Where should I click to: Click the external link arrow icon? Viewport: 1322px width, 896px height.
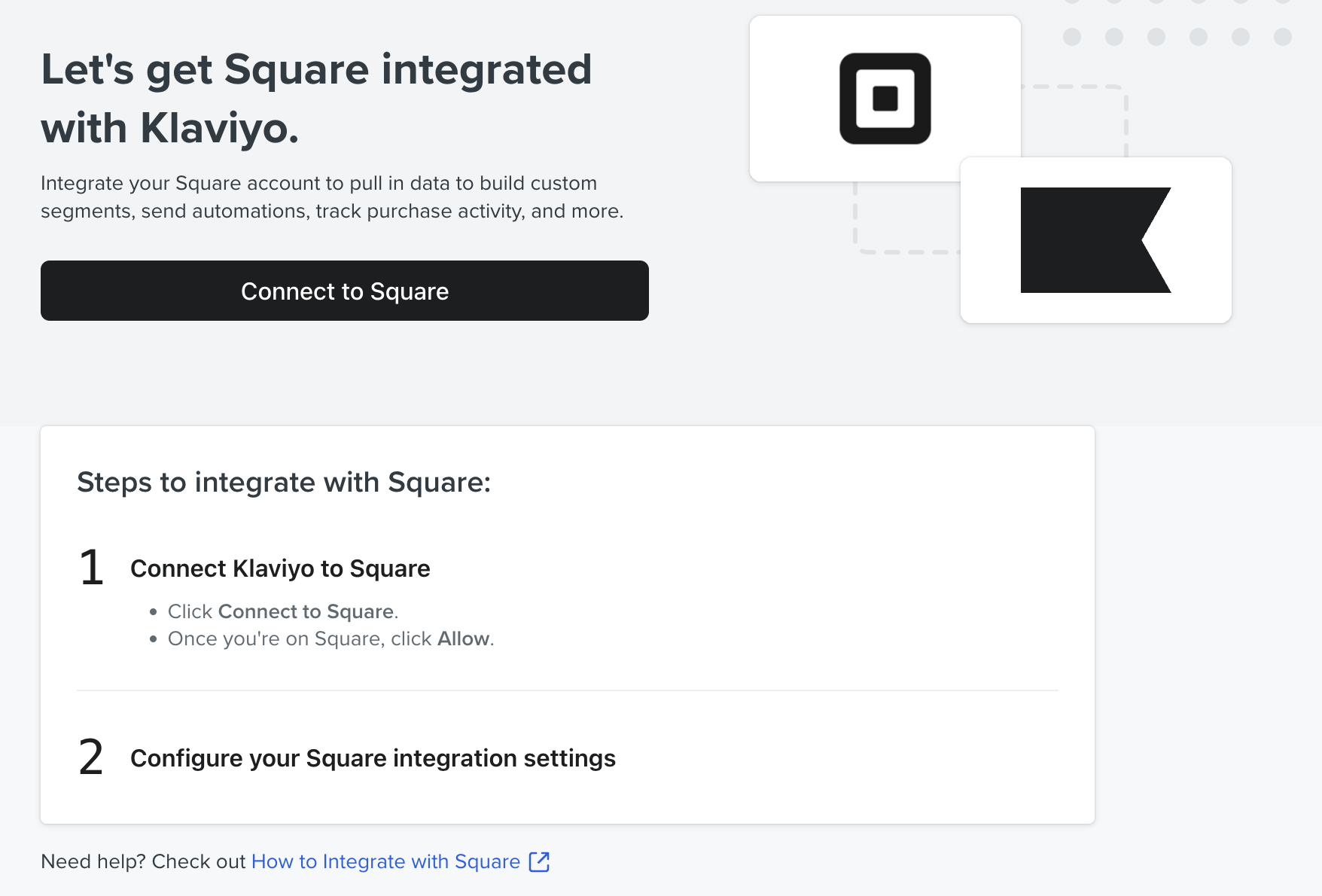click(539, 861)
